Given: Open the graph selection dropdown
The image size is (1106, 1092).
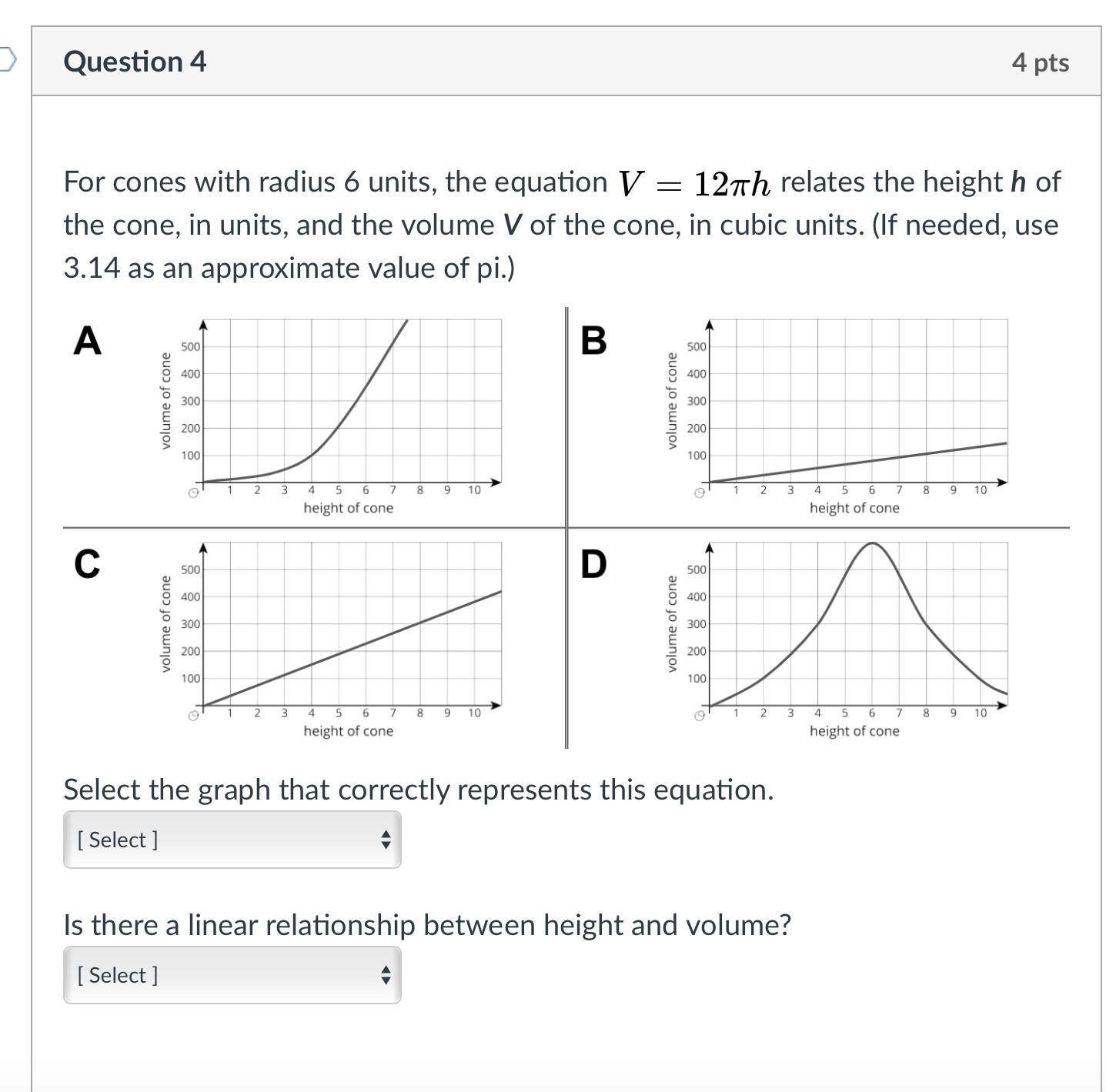Looking at the screenshot, I should (x=232, y=840).
